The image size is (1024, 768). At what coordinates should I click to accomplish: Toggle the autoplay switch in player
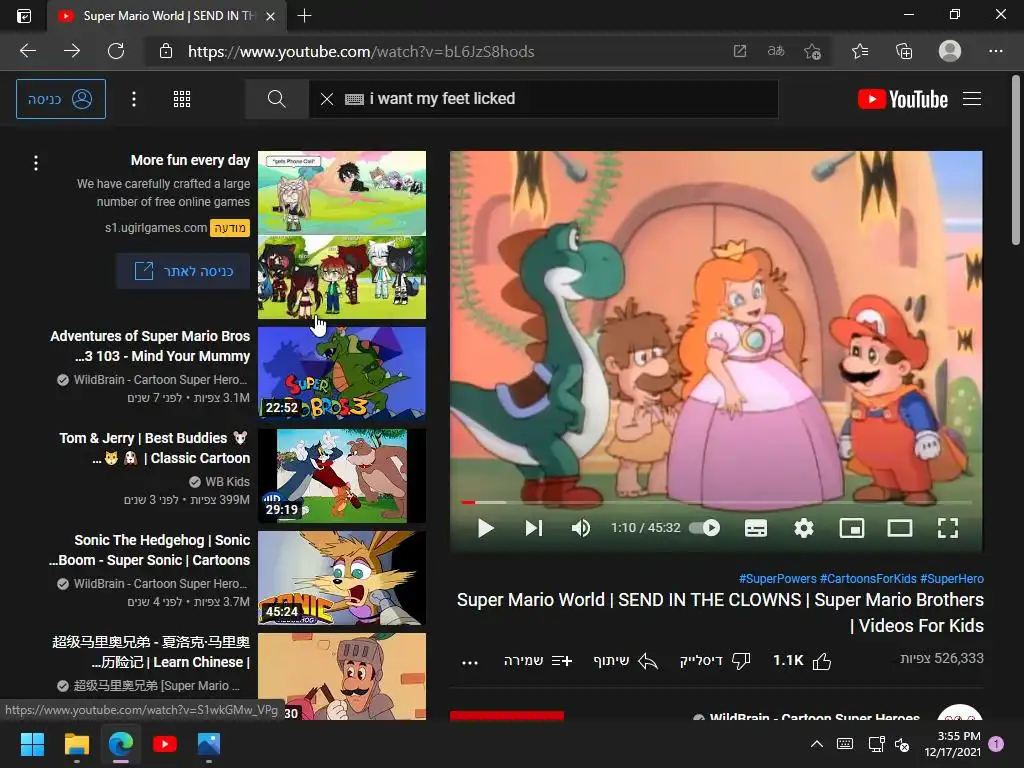(705, 528)
